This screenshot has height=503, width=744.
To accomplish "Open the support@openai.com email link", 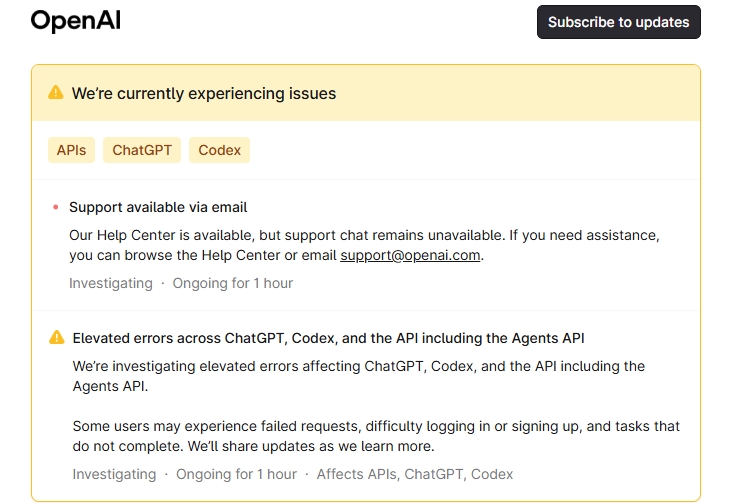I will point(410,255).
